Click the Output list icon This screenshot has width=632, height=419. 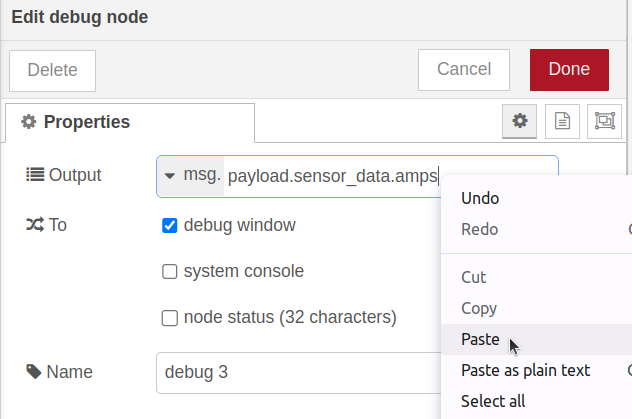(x=35, y=175)
